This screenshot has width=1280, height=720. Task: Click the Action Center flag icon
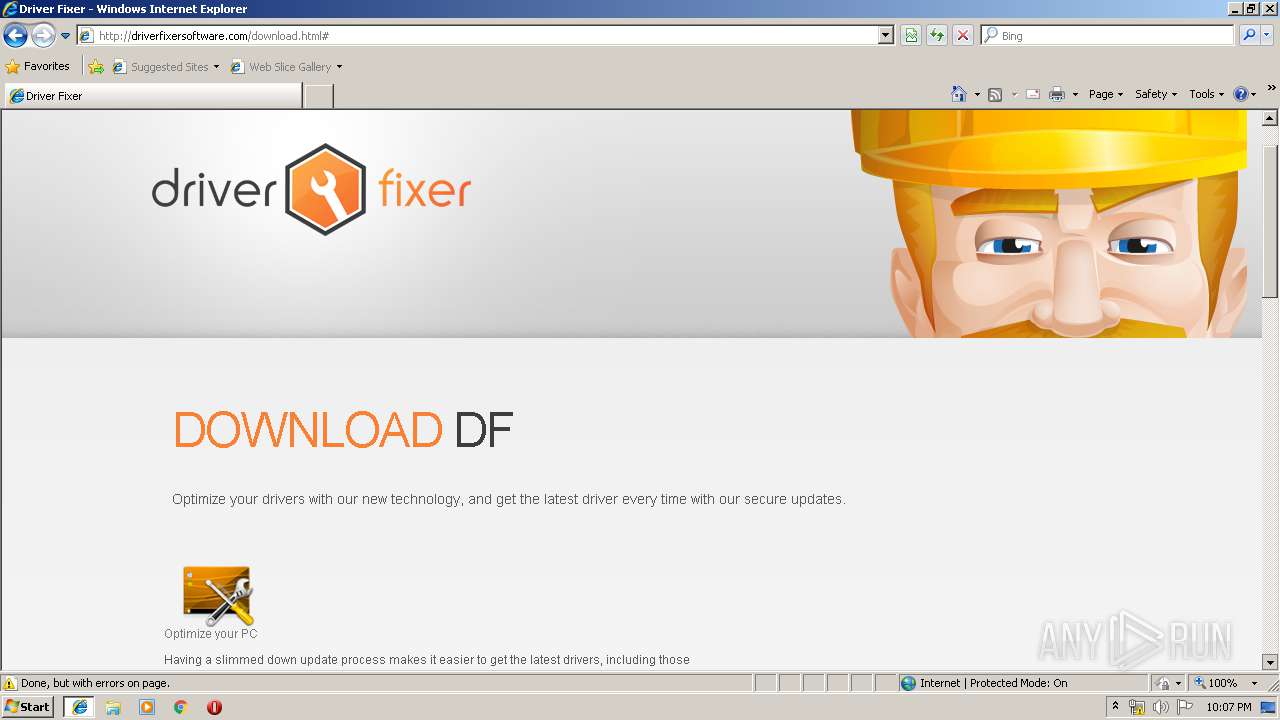pyautogui.click(x=1185, y=708)
